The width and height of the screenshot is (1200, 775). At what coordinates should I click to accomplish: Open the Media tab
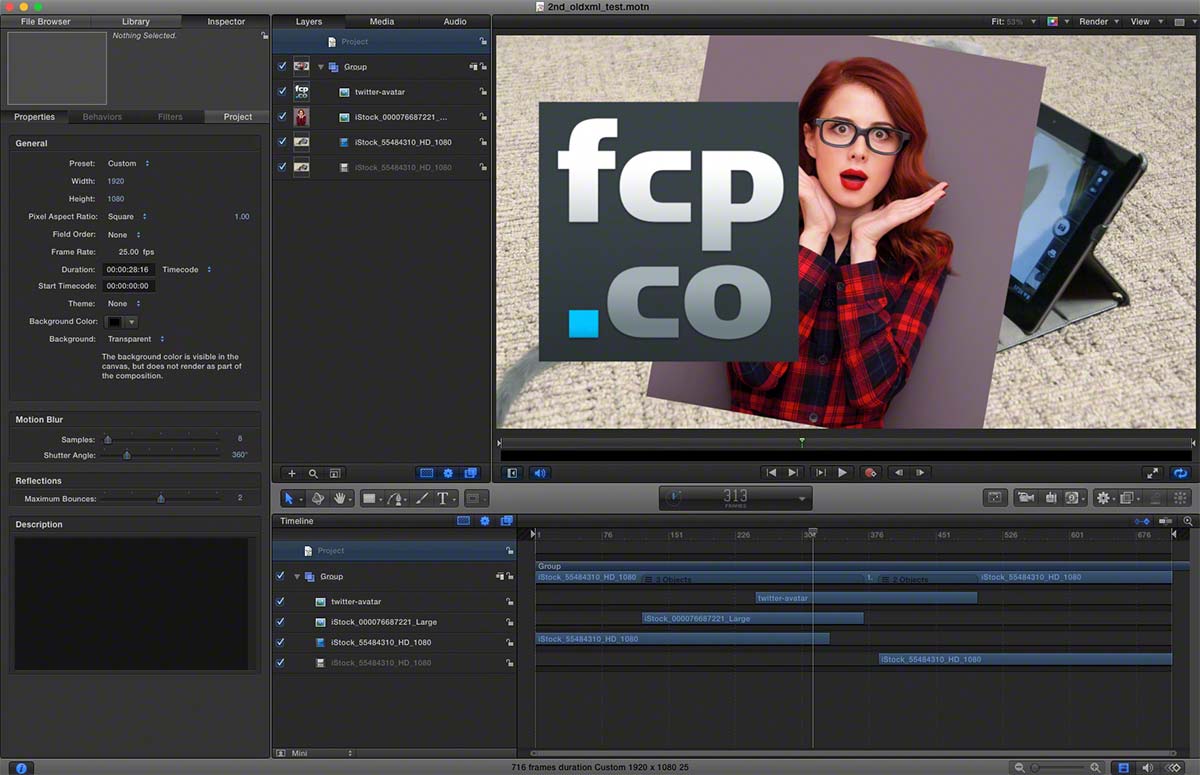pos(382,21)
